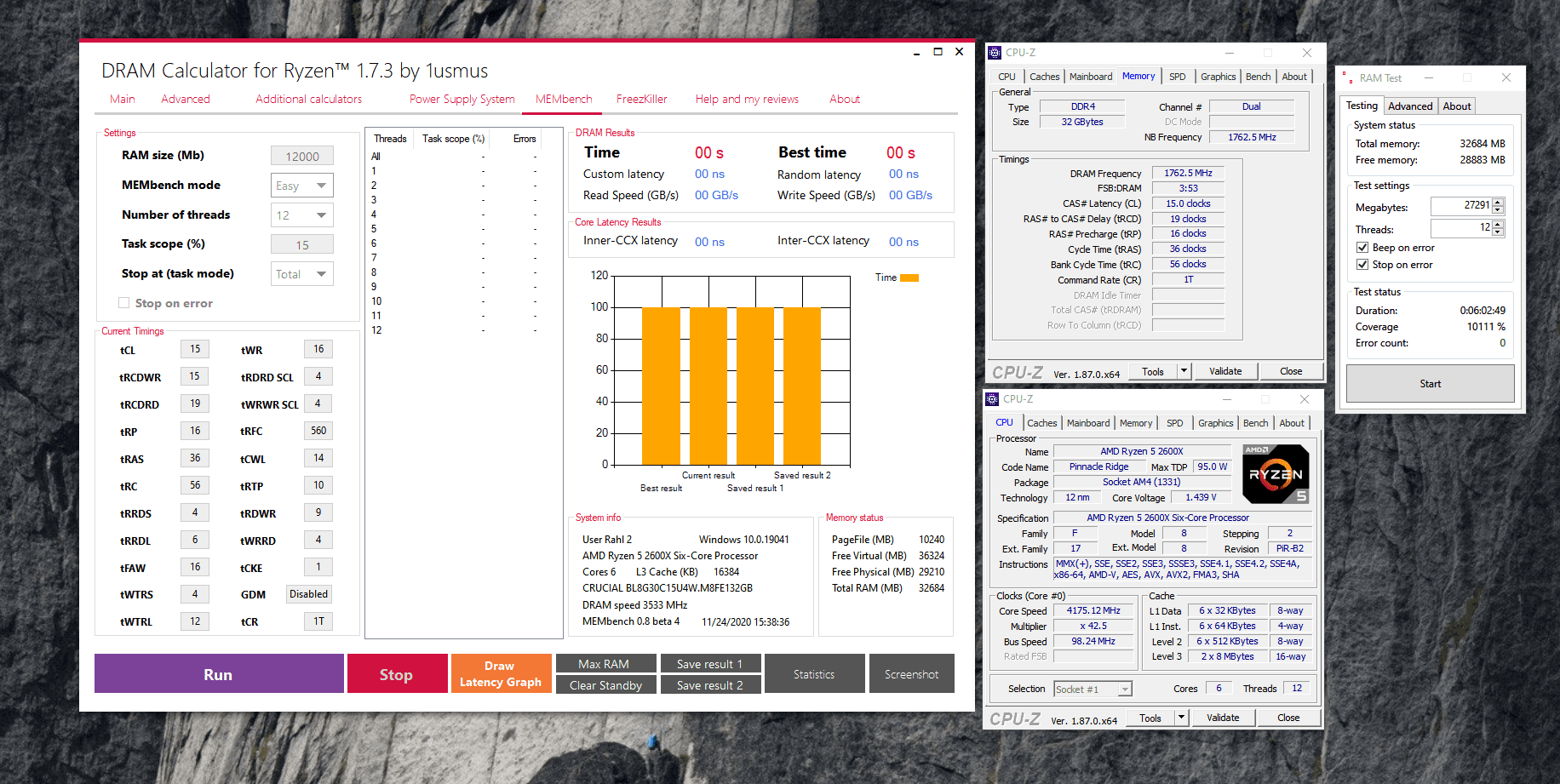1560x784 pixels.
Task: Click Validate in CPU-Z Memory window
Action: (1225, 371)
